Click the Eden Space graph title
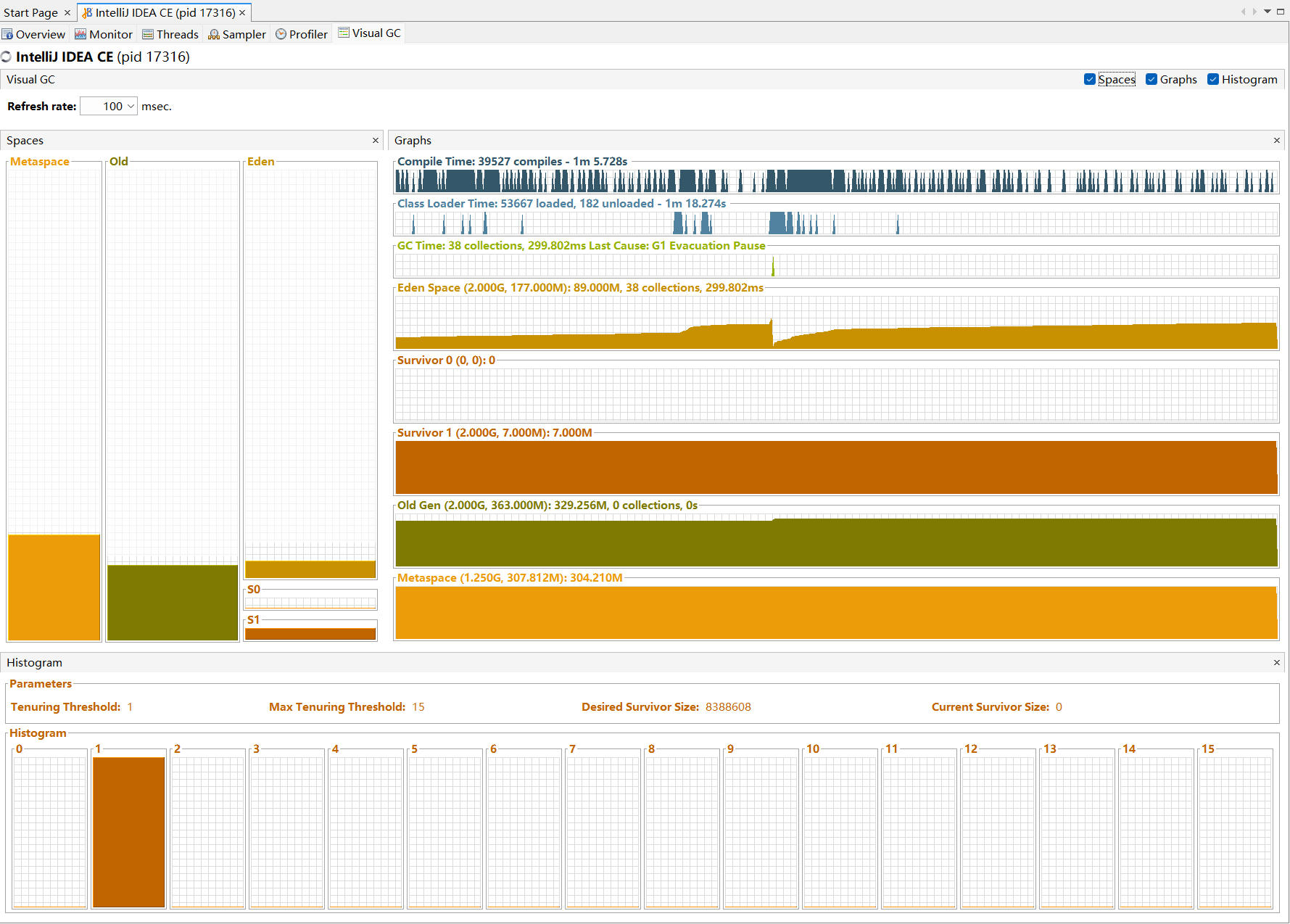This screenshot has height=924, width=1290. (x=580, y=288)
